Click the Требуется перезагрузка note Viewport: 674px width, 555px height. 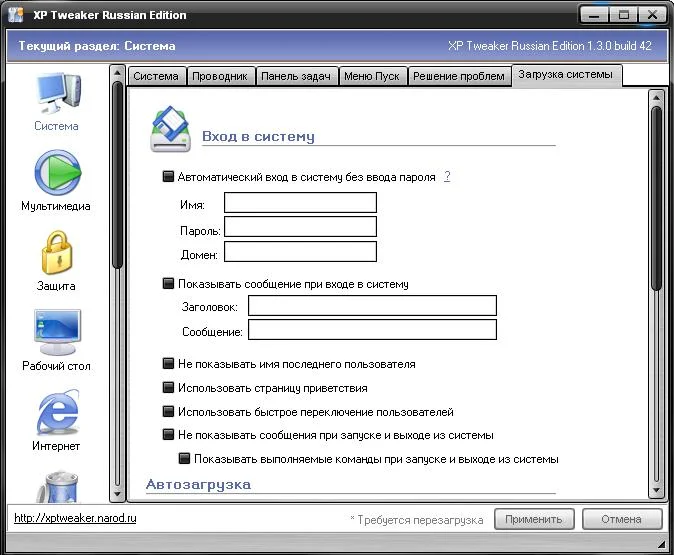coord(417,520)
